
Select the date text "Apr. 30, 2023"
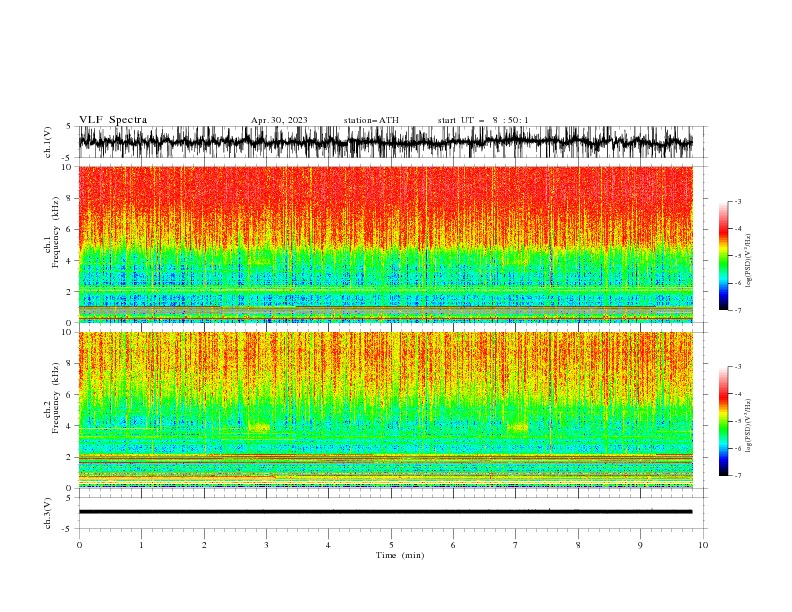tap(279, 120)
